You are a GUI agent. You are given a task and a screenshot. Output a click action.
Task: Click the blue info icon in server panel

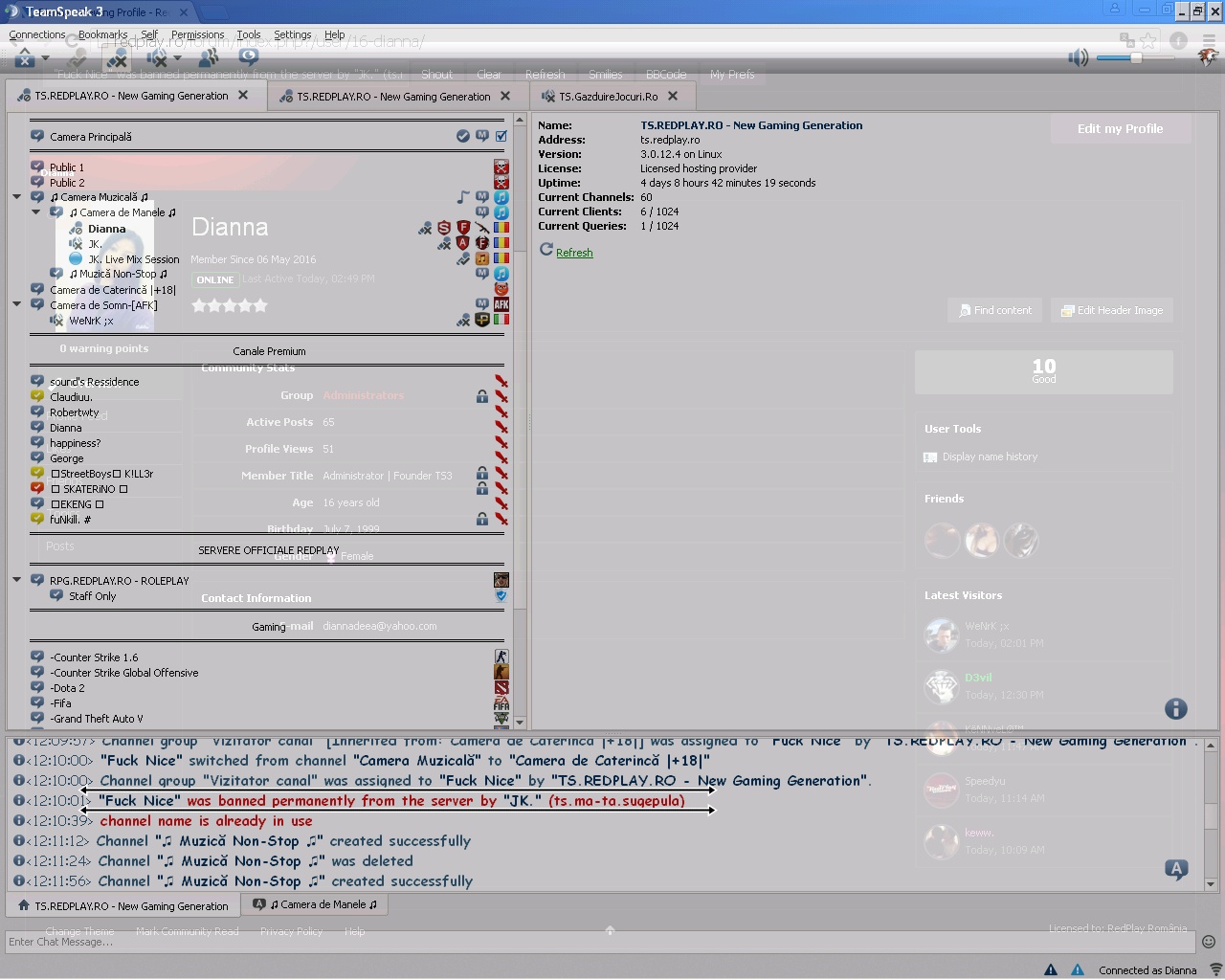[1176, 709]
